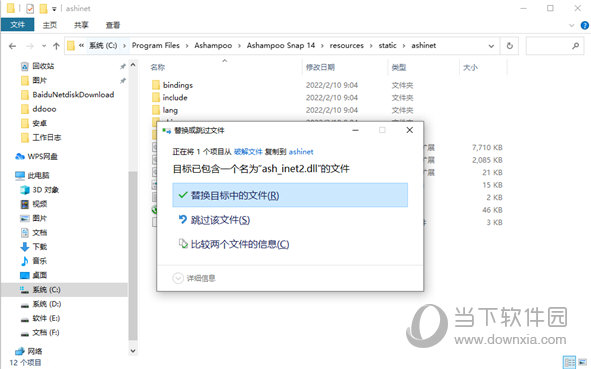Minimize the replace or skip dialog
591x369 pixels.
coord(355,130)
